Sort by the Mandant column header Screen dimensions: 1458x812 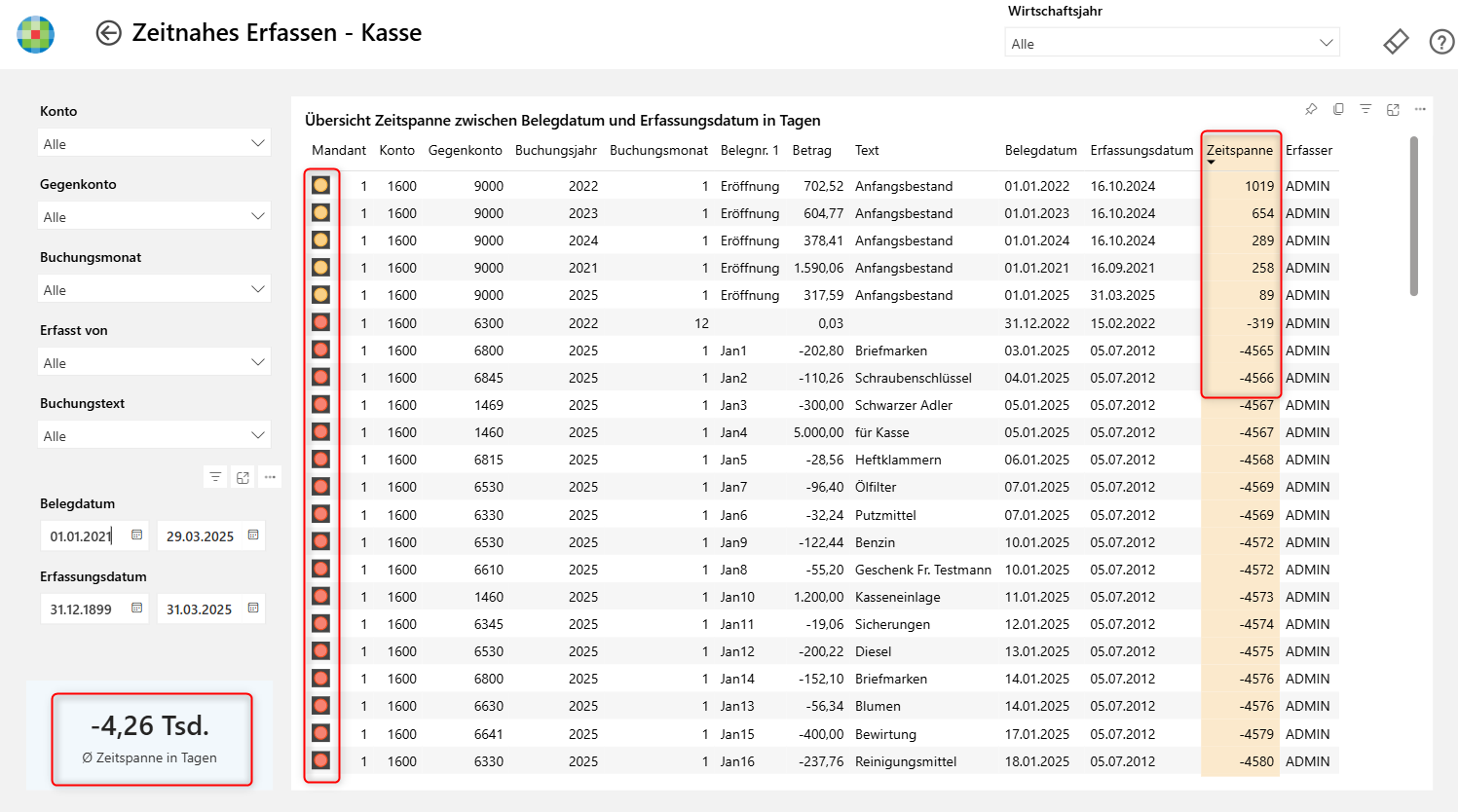click(339, 150)
